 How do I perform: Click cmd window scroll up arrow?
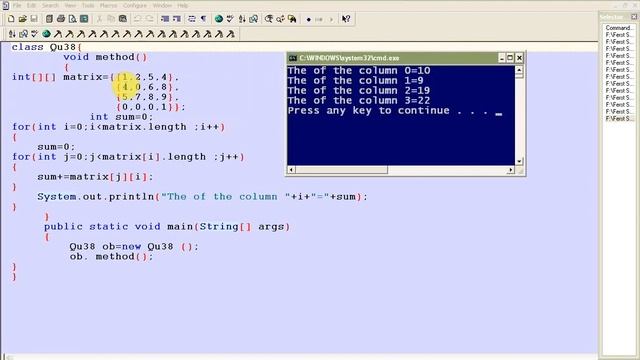[x=519, y=70]
